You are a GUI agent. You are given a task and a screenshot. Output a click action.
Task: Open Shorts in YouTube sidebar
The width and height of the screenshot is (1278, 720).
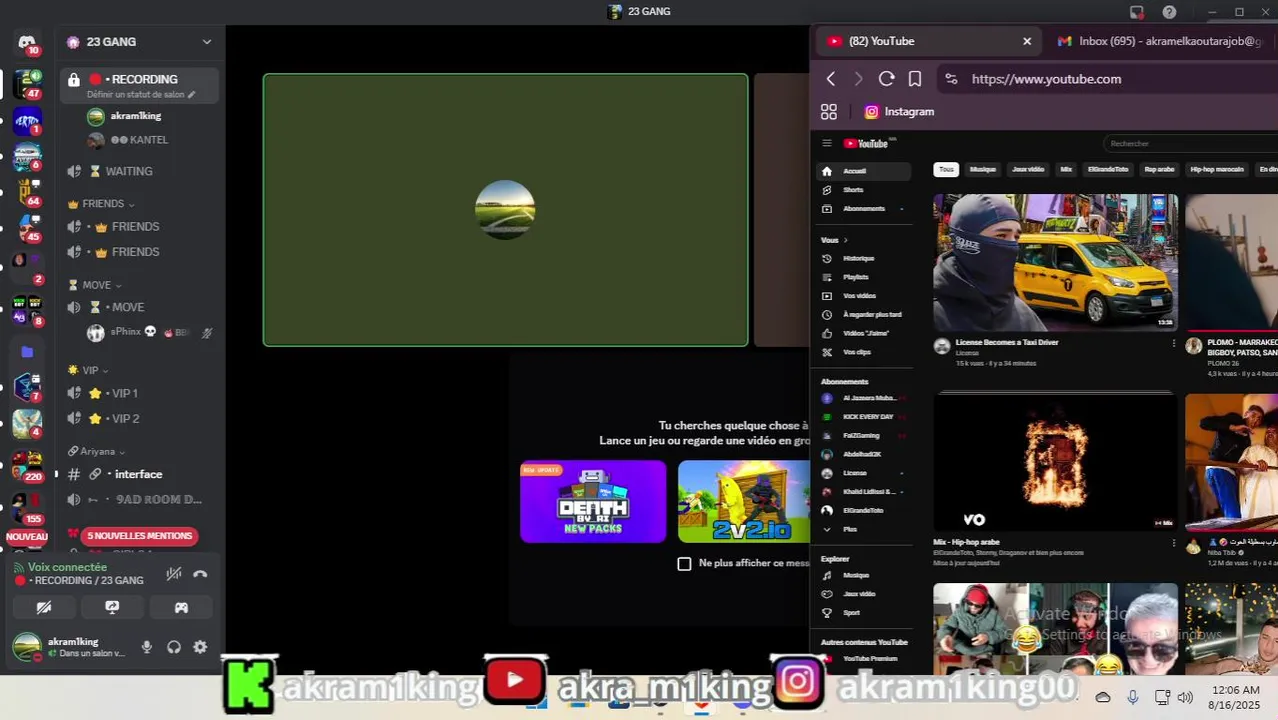pos(865,190)
